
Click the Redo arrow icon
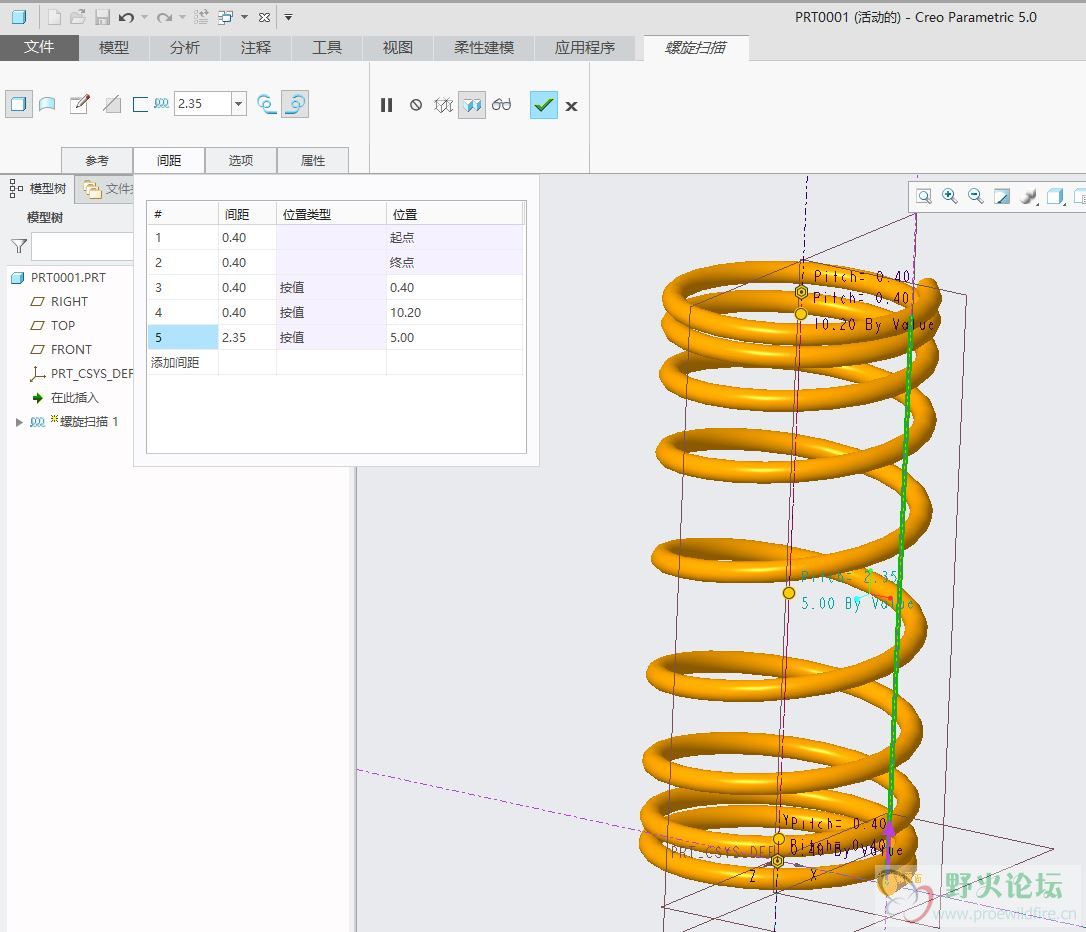point(164,17)
